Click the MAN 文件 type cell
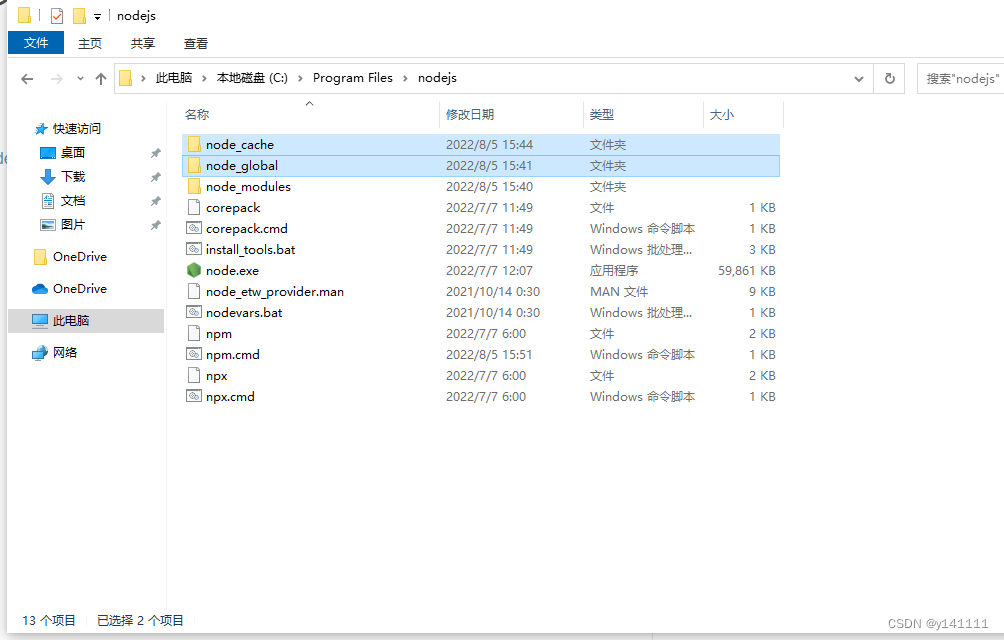This screenshot has width=1004, height=640. coord(619,292)
